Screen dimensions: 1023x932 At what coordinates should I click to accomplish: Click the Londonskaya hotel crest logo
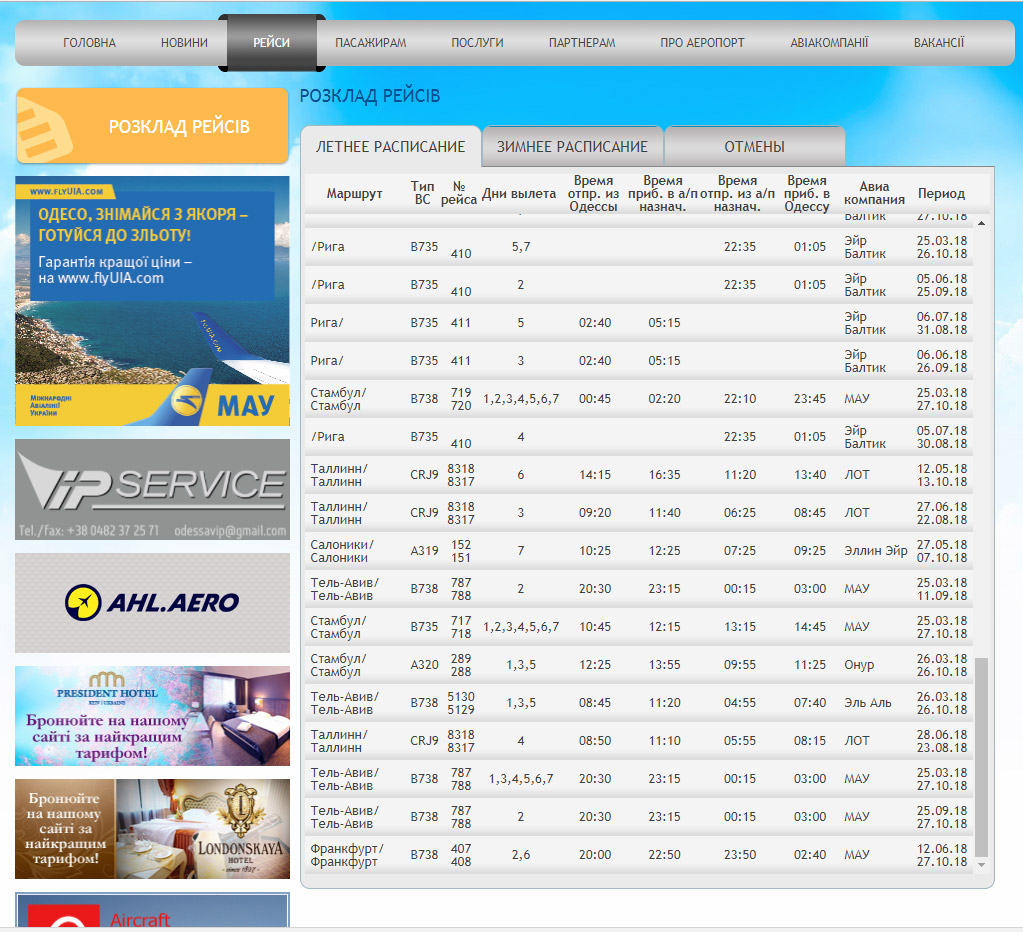point(241,809)
